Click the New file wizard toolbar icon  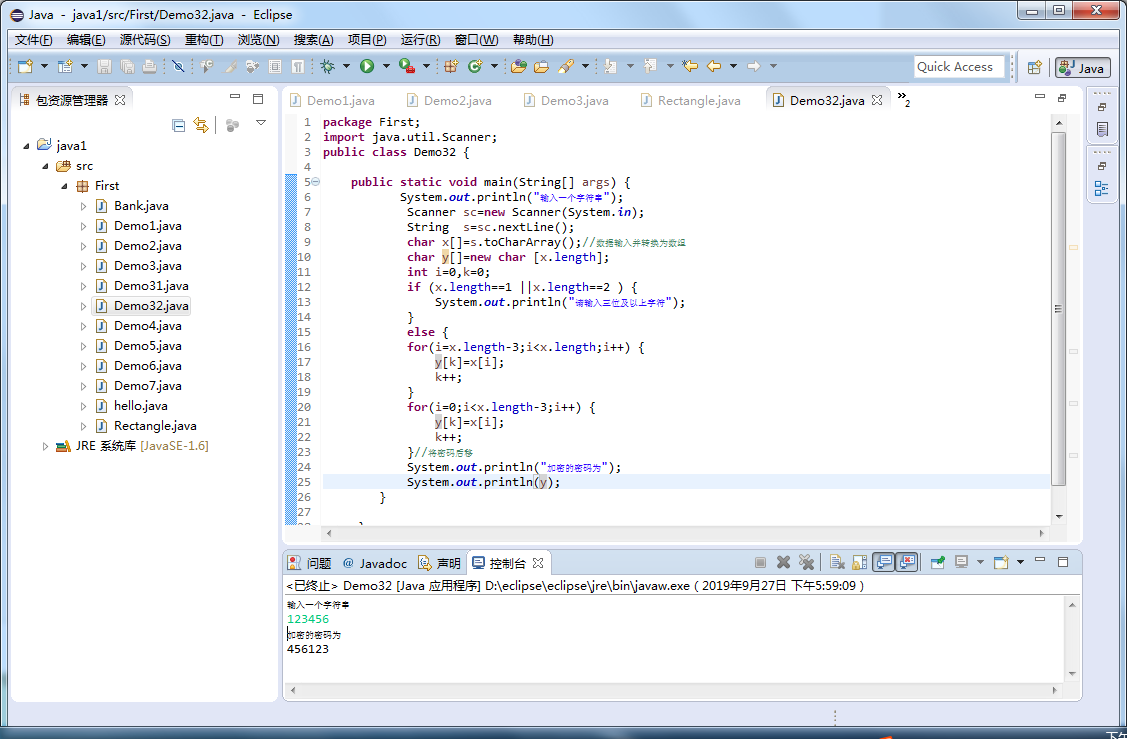26,66
